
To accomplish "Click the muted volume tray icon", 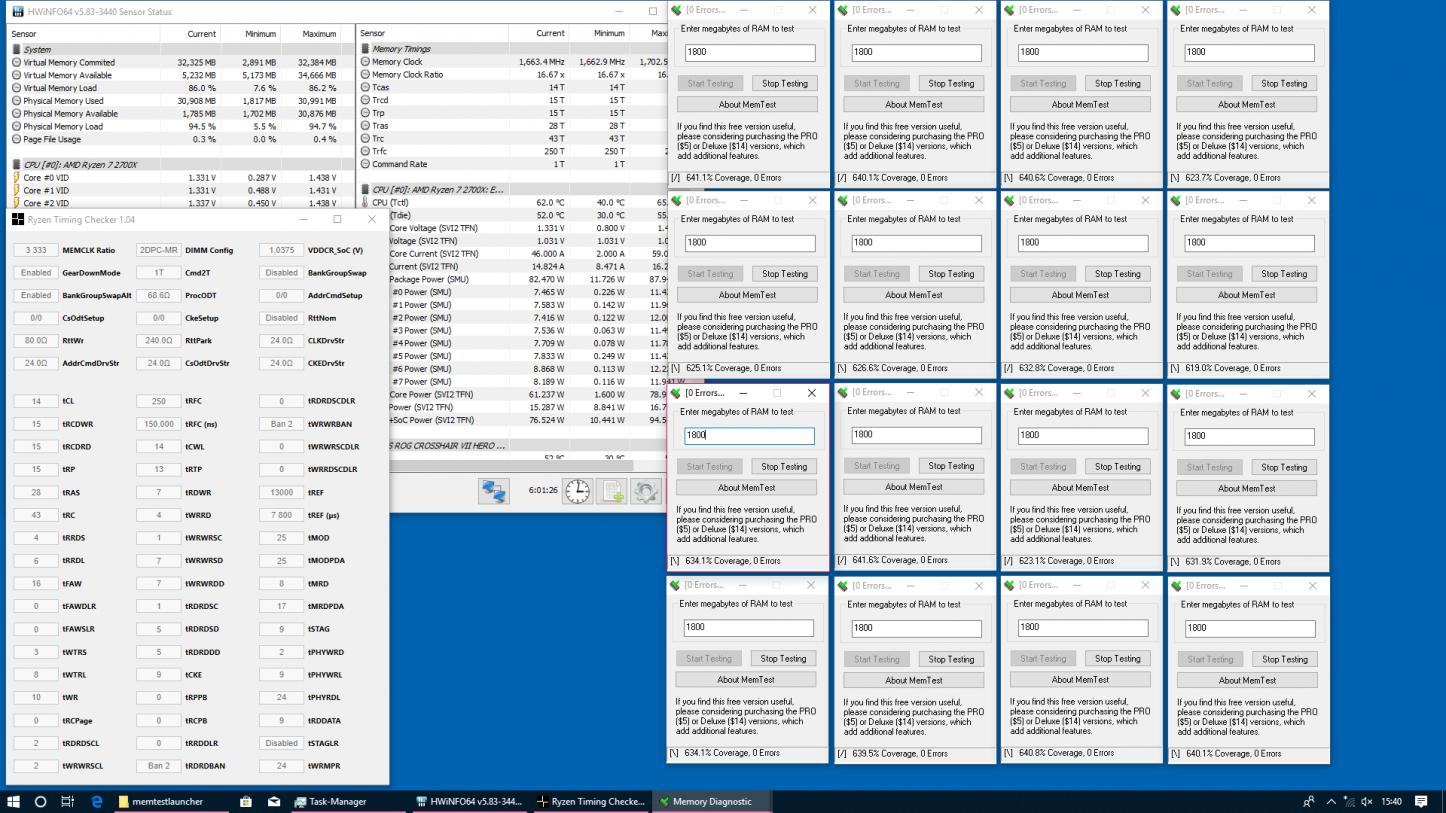I will click(1367, 801).
